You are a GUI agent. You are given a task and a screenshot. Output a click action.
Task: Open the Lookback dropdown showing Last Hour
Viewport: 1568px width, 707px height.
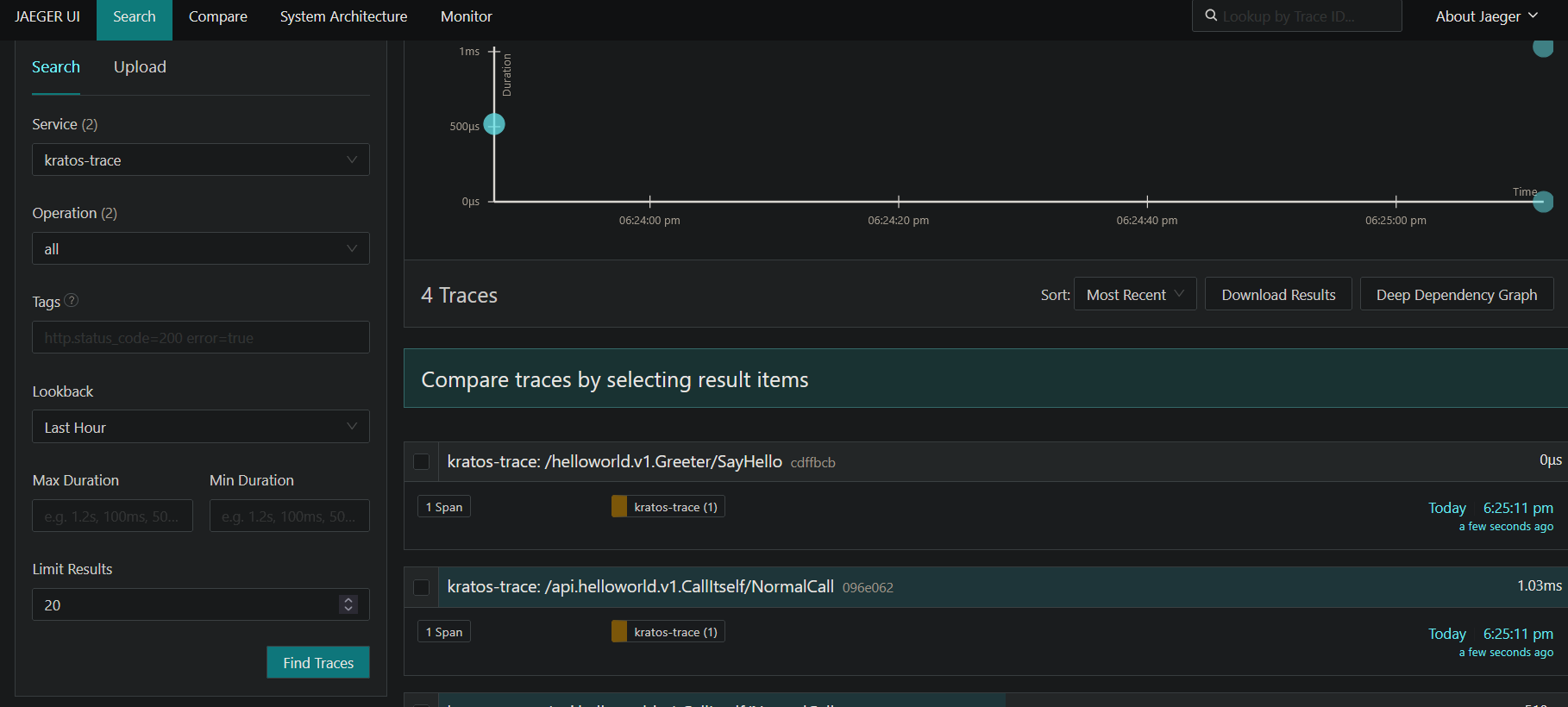(x=200, y=428)
